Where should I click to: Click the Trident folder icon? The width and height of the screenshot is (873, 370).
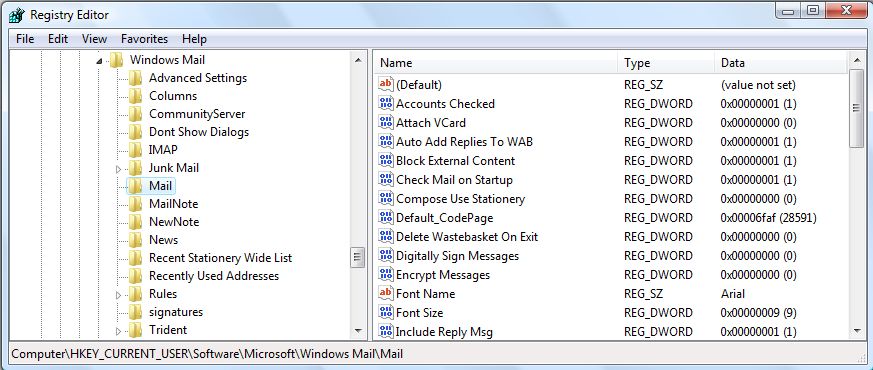tap(135, 330)
